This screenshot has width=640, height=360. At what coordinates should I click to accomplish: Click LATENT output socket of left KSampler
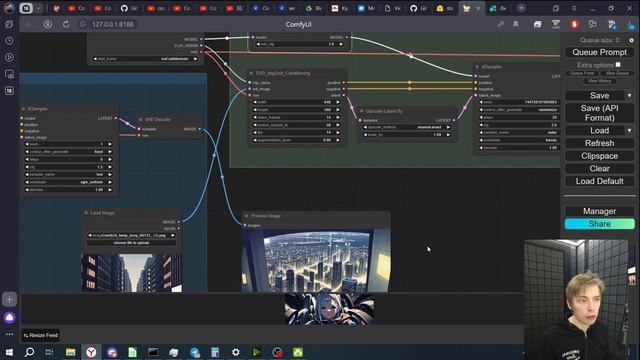tap(116, 118)
